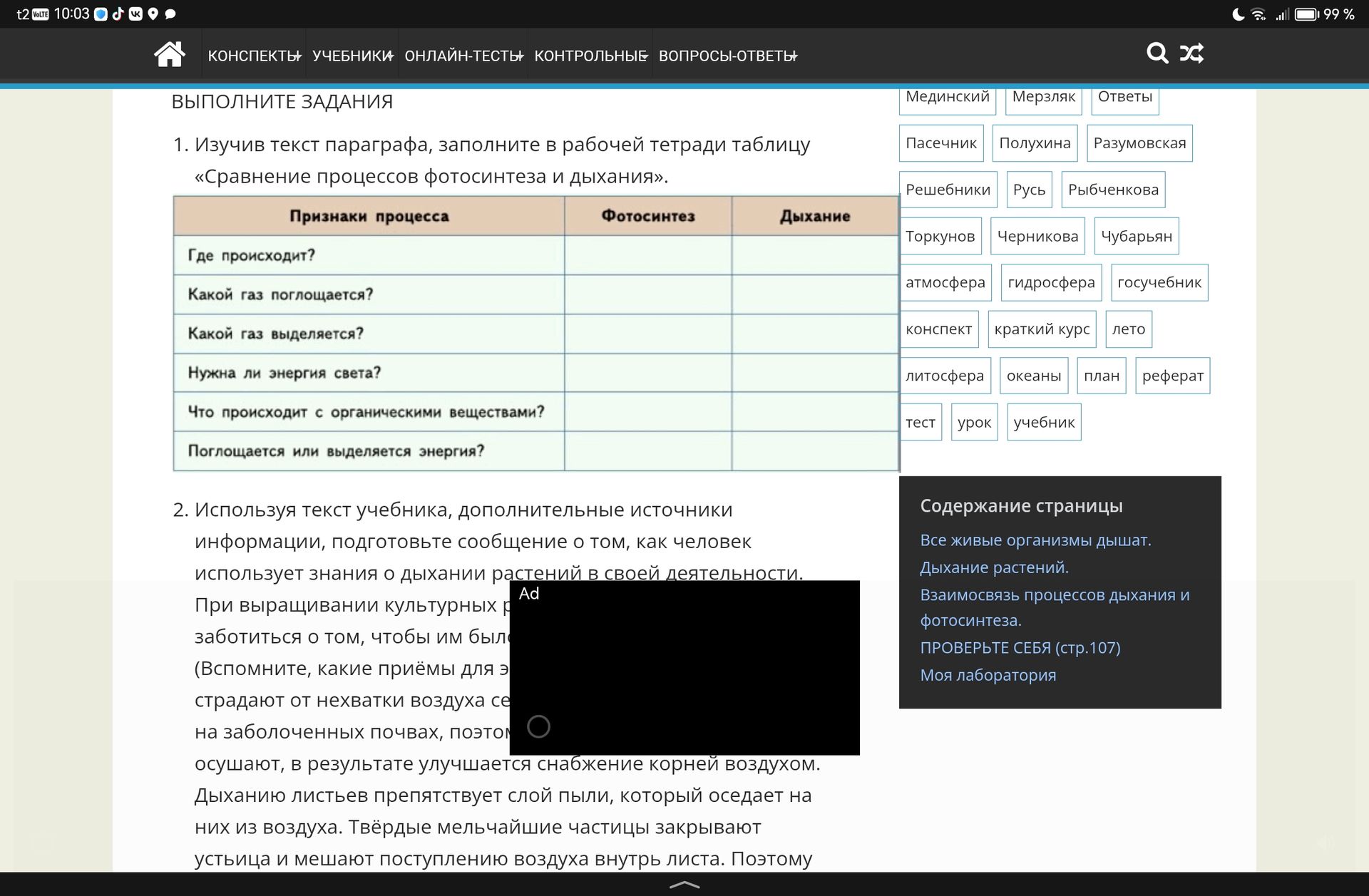Select the конспект tag
The image size is (1369, 896).
point(939,329)
